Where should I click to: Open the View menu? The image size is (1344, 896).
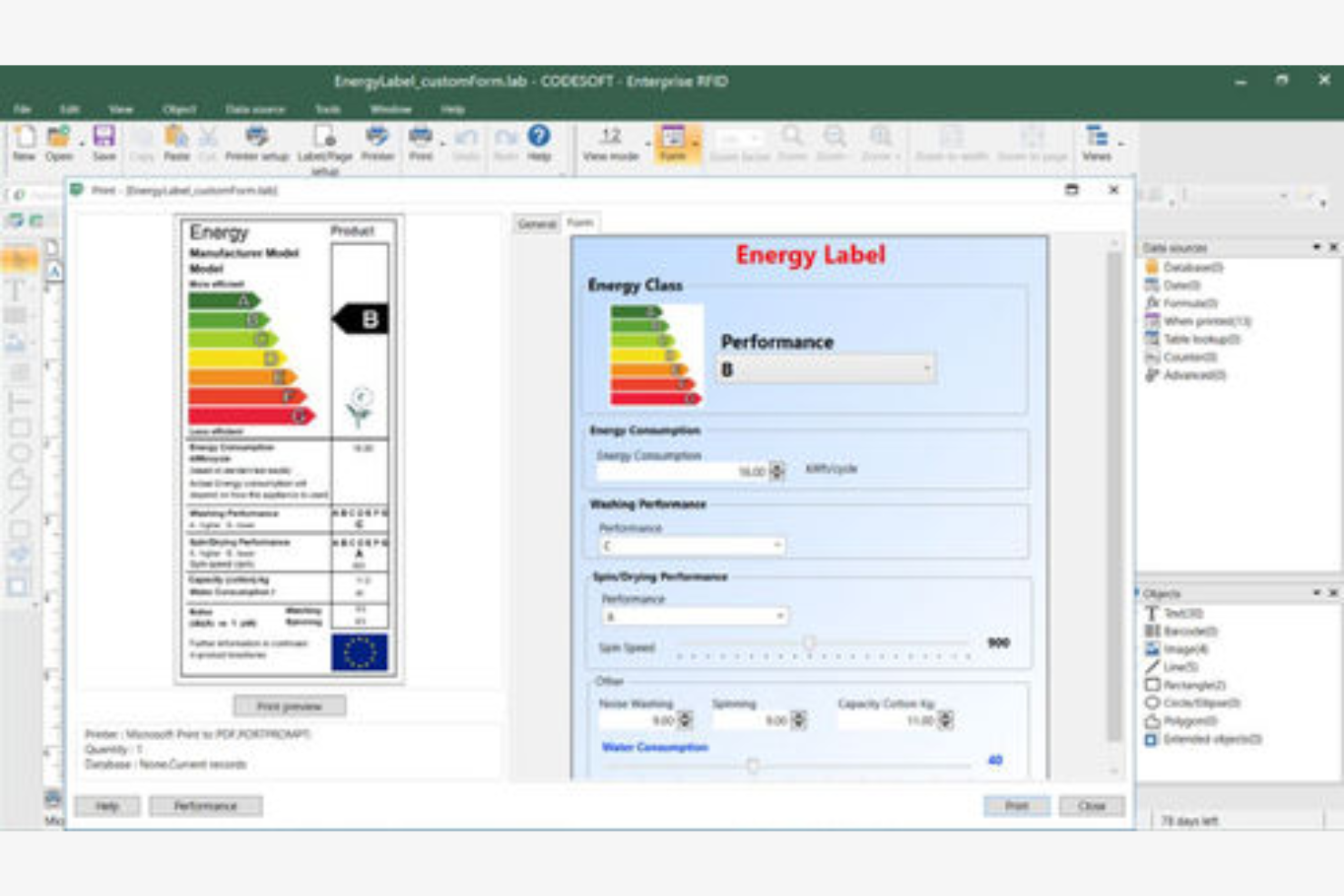point(121,109)
